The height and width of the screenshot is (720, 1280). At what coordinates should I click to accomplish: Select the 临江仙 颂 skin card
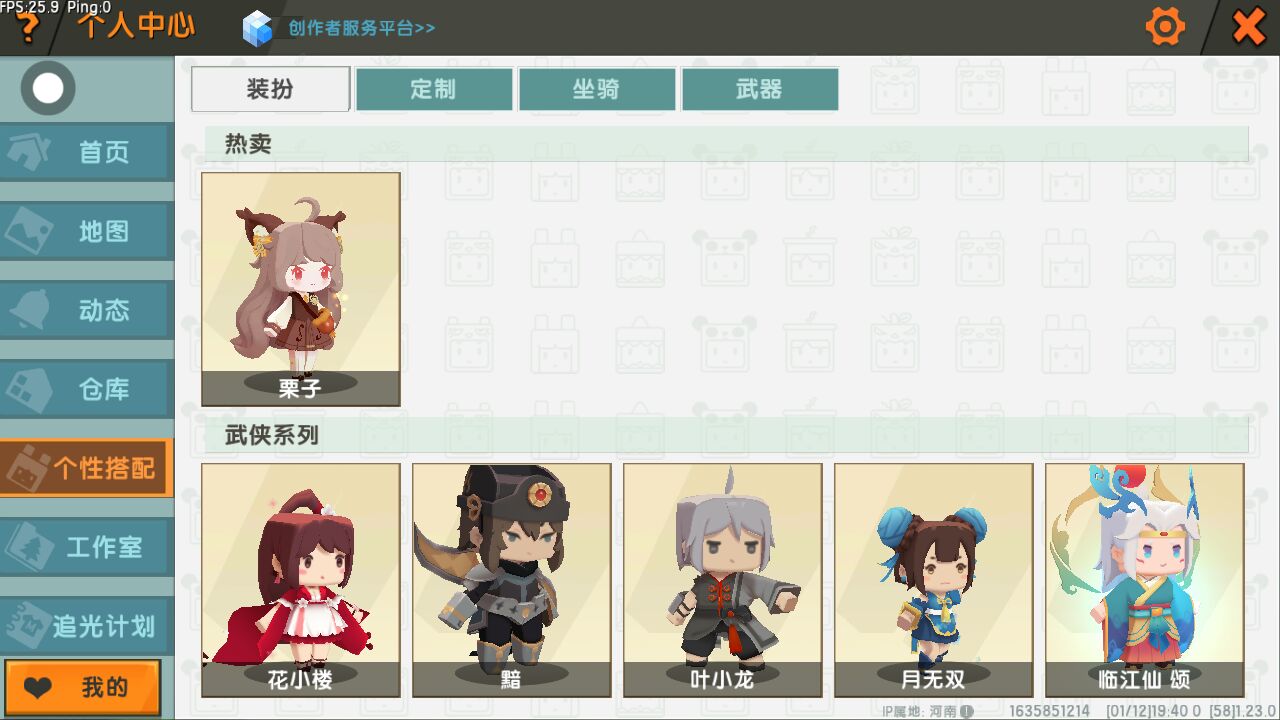(x=1145, y=580)
